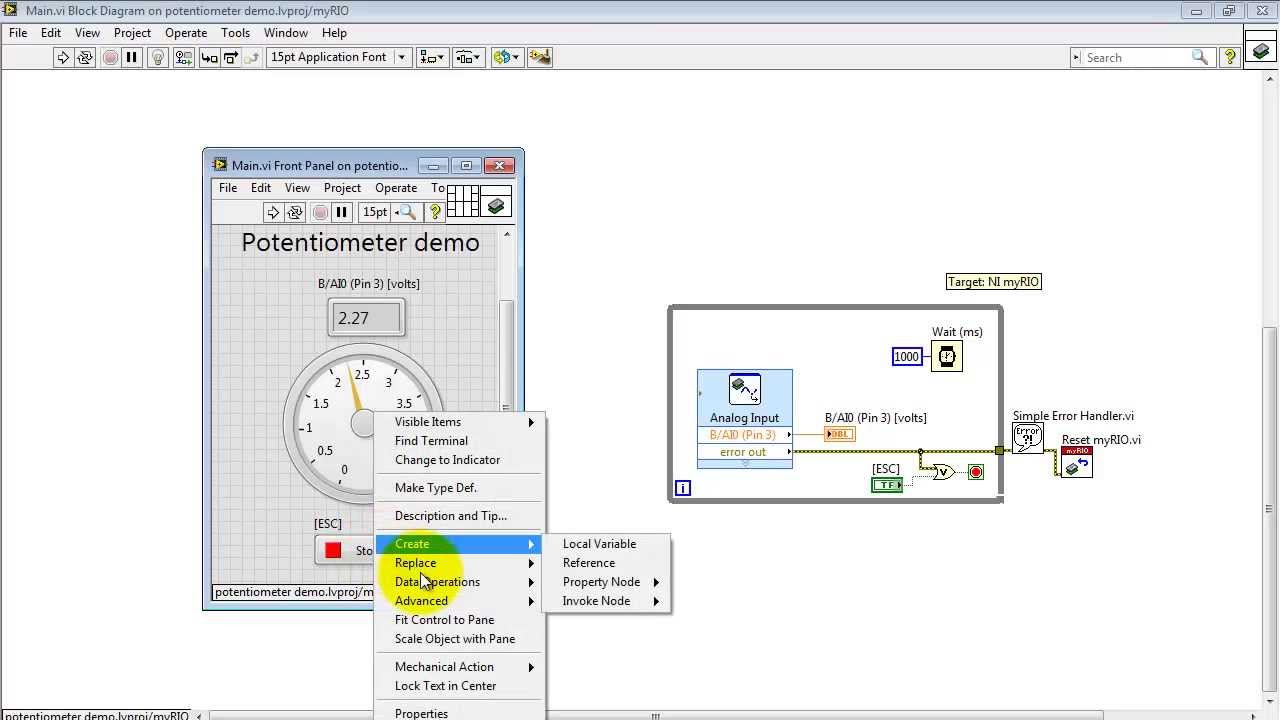The image size is (1280, 720).
Task: Click the TF boolean terminal under [ESC]
Action: [887, 485]
